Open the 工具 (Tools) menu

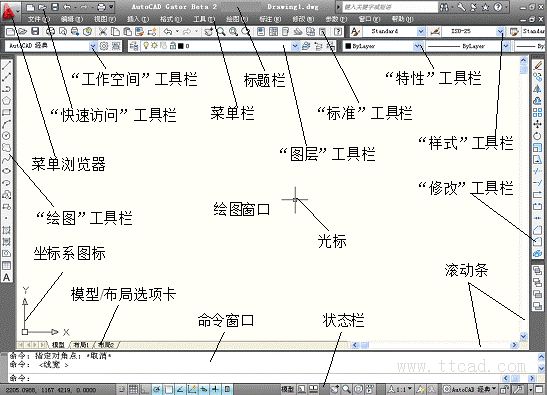pos(204,19)
